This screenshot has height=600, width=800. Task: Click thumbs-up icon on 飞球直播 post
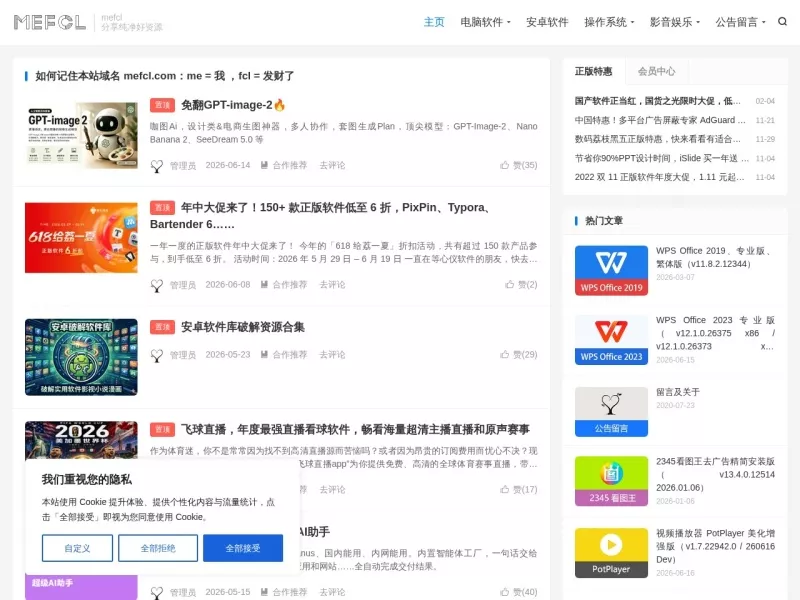pyautogui.click(x=504, y=489)
